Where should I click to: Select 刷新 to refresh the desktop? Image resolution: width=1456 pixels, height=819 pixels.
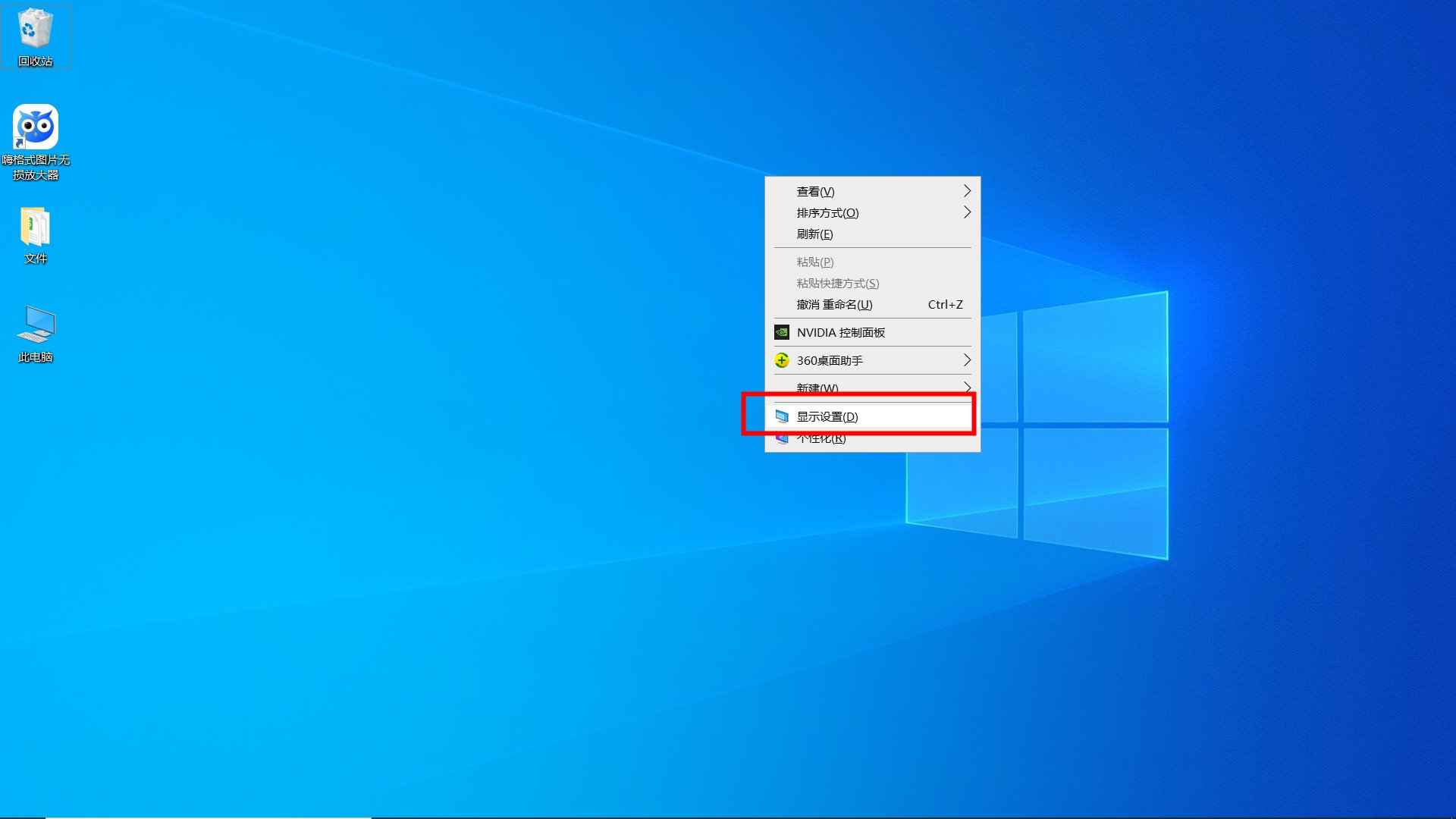[x=814, y=234]
